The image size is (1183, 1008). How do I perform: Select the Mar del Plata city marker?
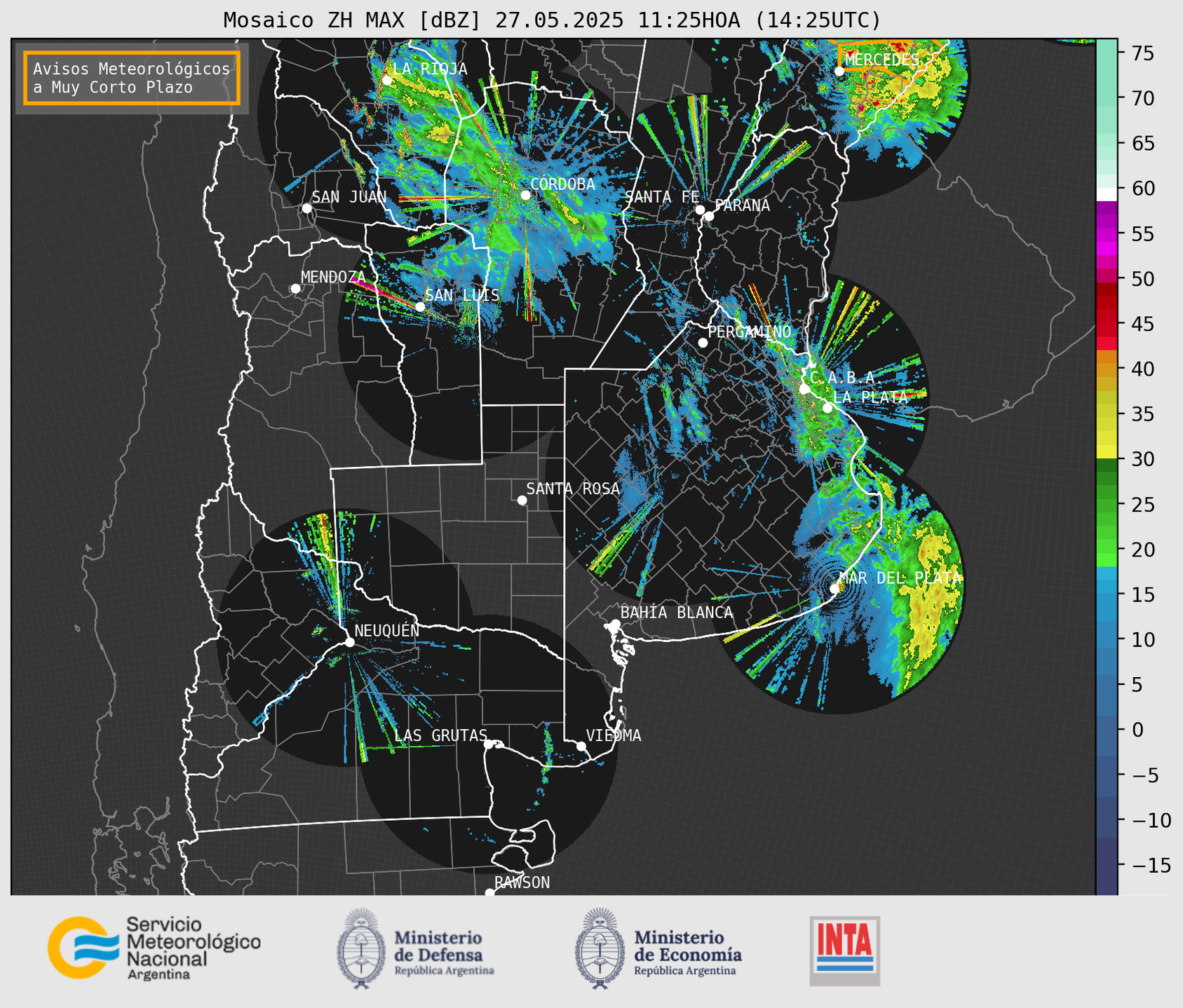coord(834,589)
